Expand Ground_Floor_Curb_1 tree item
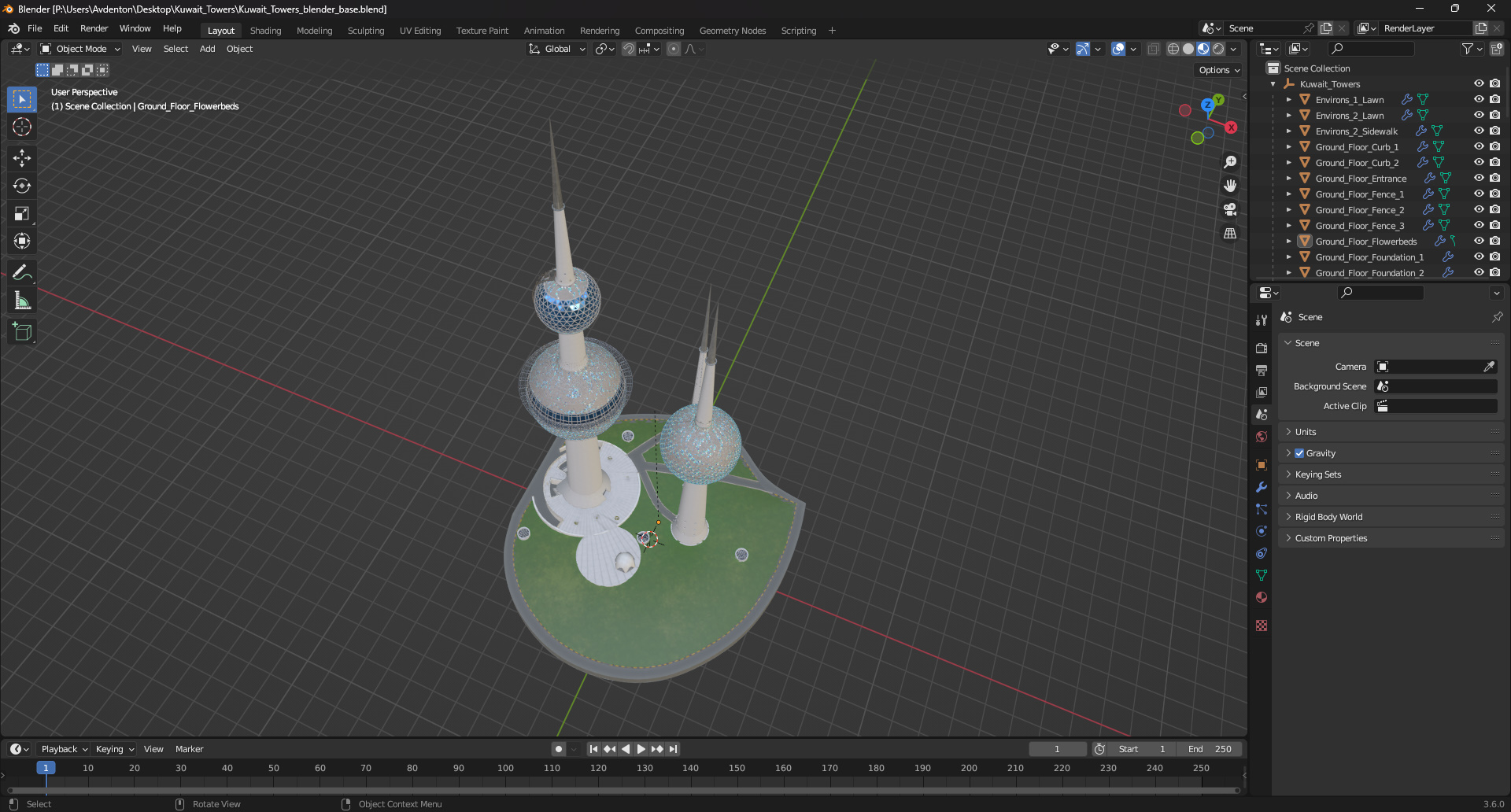The height and width of the screenshot is (812, 1511). click(1288, 147)
